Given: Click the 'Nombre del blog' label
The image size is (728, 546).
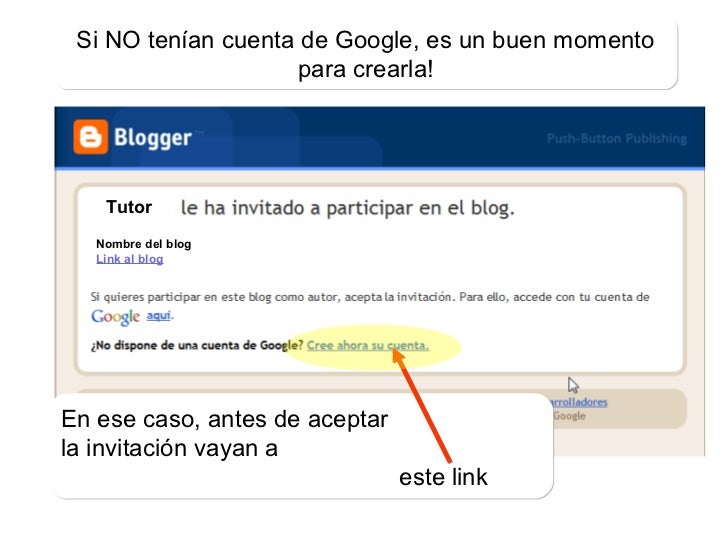Looking at the screenshot, I should click(x=143, y=244).
